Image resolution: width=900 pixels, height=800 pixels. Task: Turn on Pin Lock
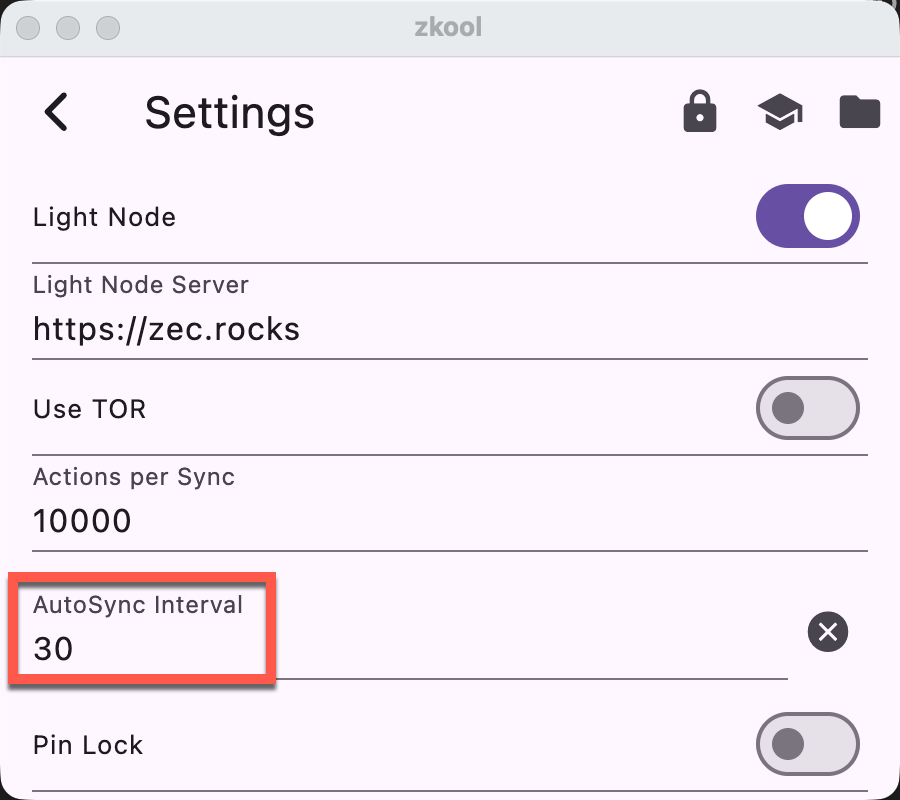[808, 744]
